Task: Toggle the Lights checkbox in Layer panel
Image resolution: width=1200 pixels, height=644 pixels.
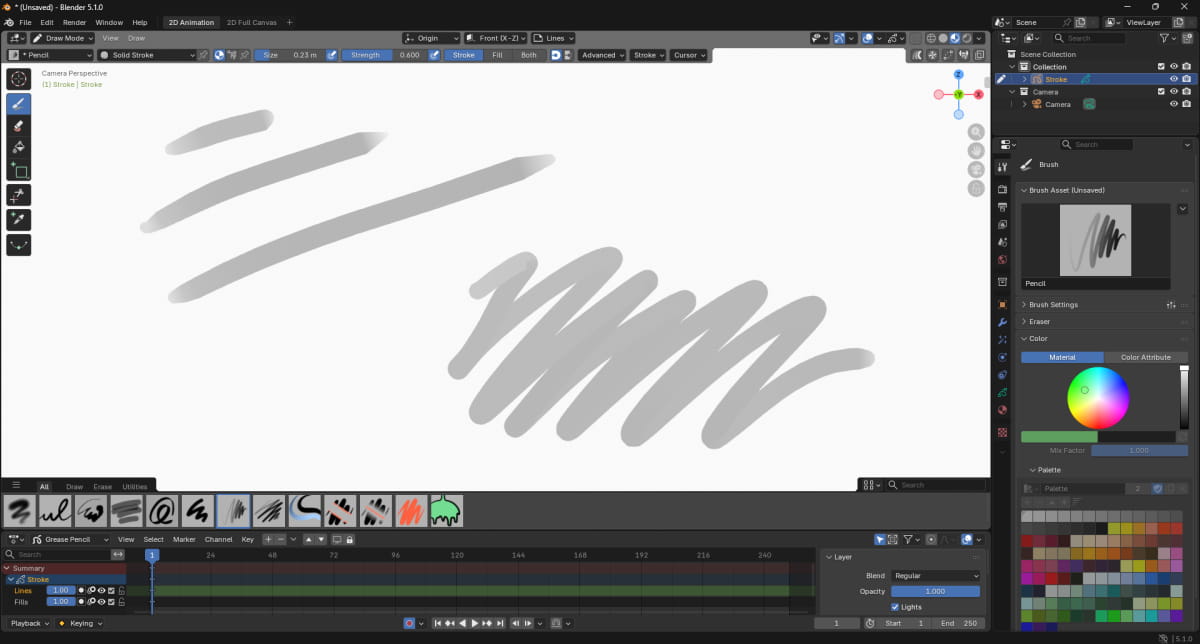Action: pyautogui.click(x=894, y=607)
